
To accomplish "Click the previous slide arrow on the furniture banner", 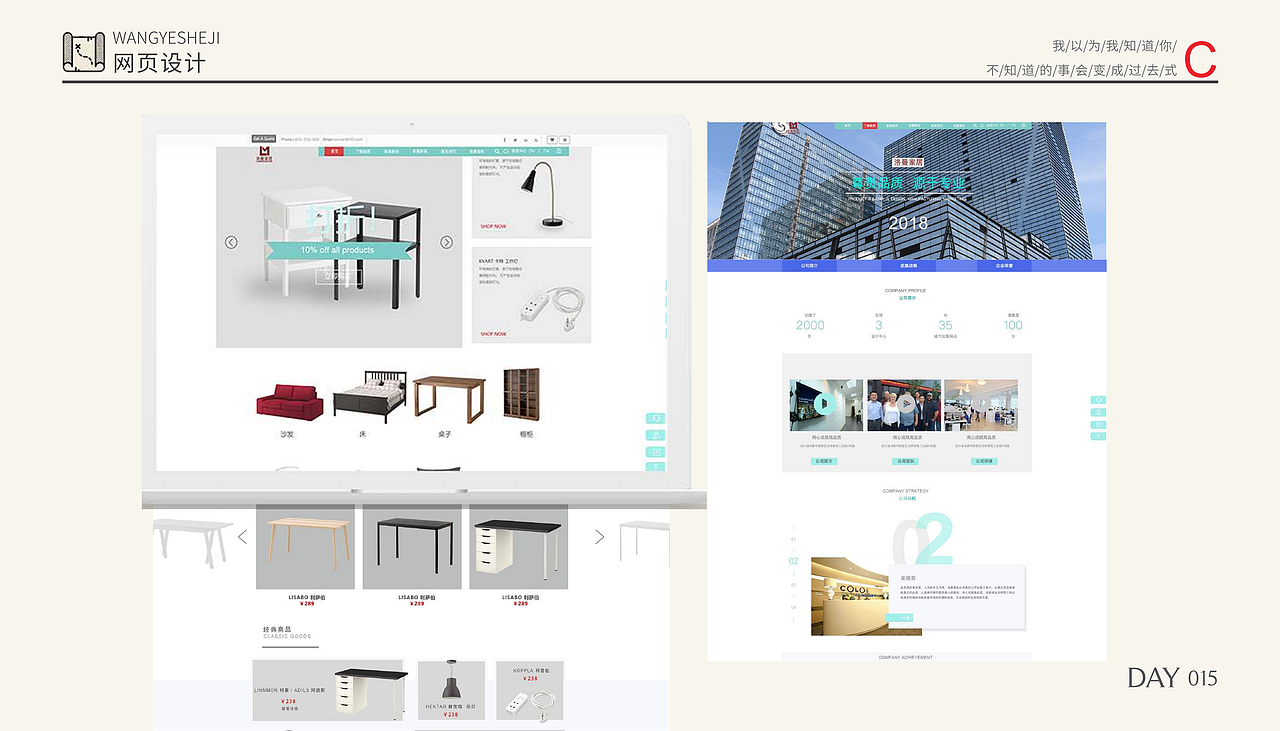I will point(231,242).
